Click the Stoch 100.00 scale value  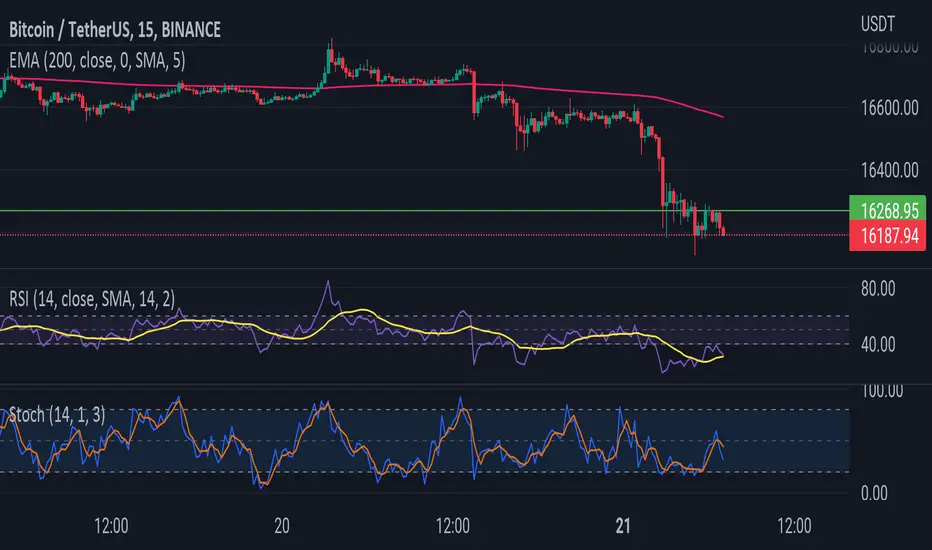[x=882, y=391]
